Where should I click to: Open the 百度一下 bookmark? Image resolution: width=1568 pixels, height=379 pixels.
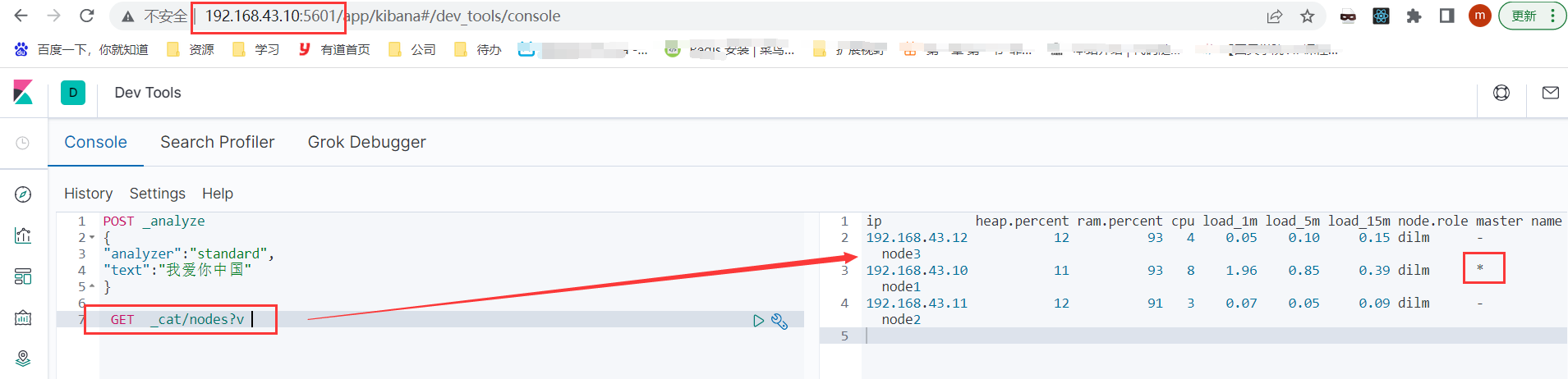pos(82,49)
